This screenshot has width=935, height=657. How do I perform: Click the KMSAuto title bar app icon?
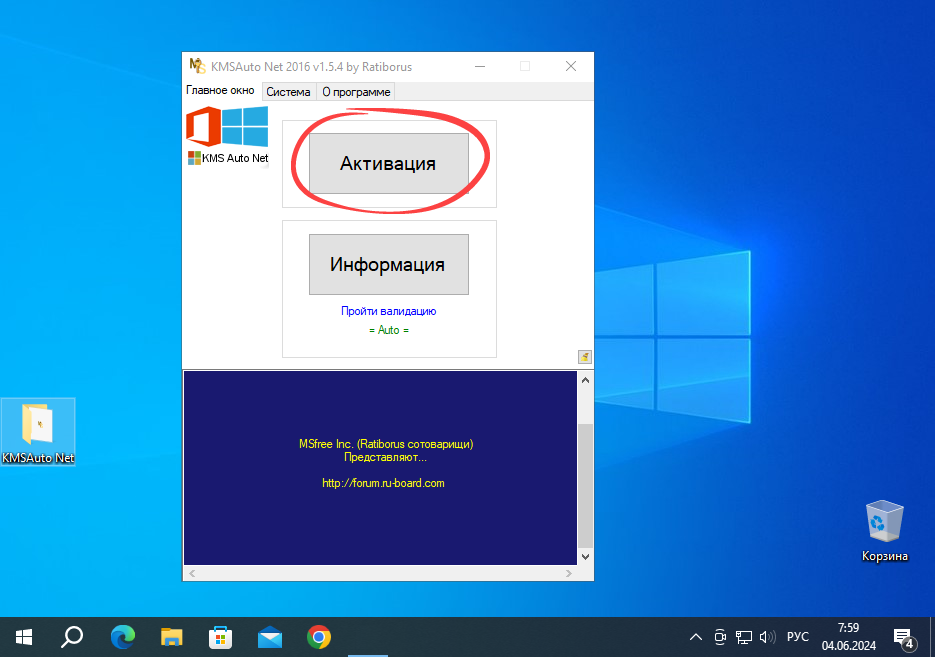(x=197, y=66)
